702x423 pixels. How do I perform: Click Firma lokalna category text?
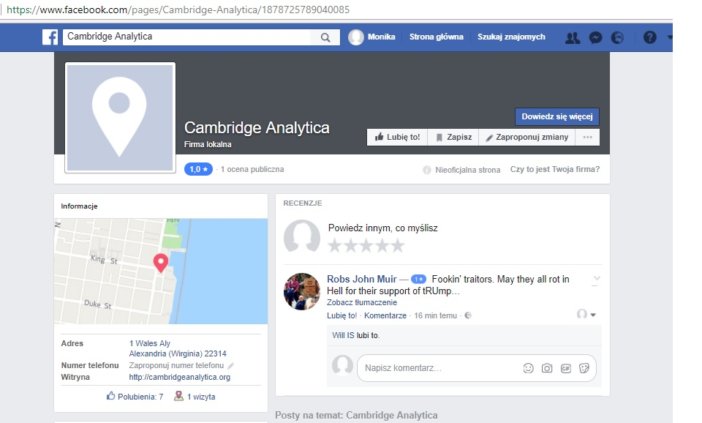(x=208, y=144)
